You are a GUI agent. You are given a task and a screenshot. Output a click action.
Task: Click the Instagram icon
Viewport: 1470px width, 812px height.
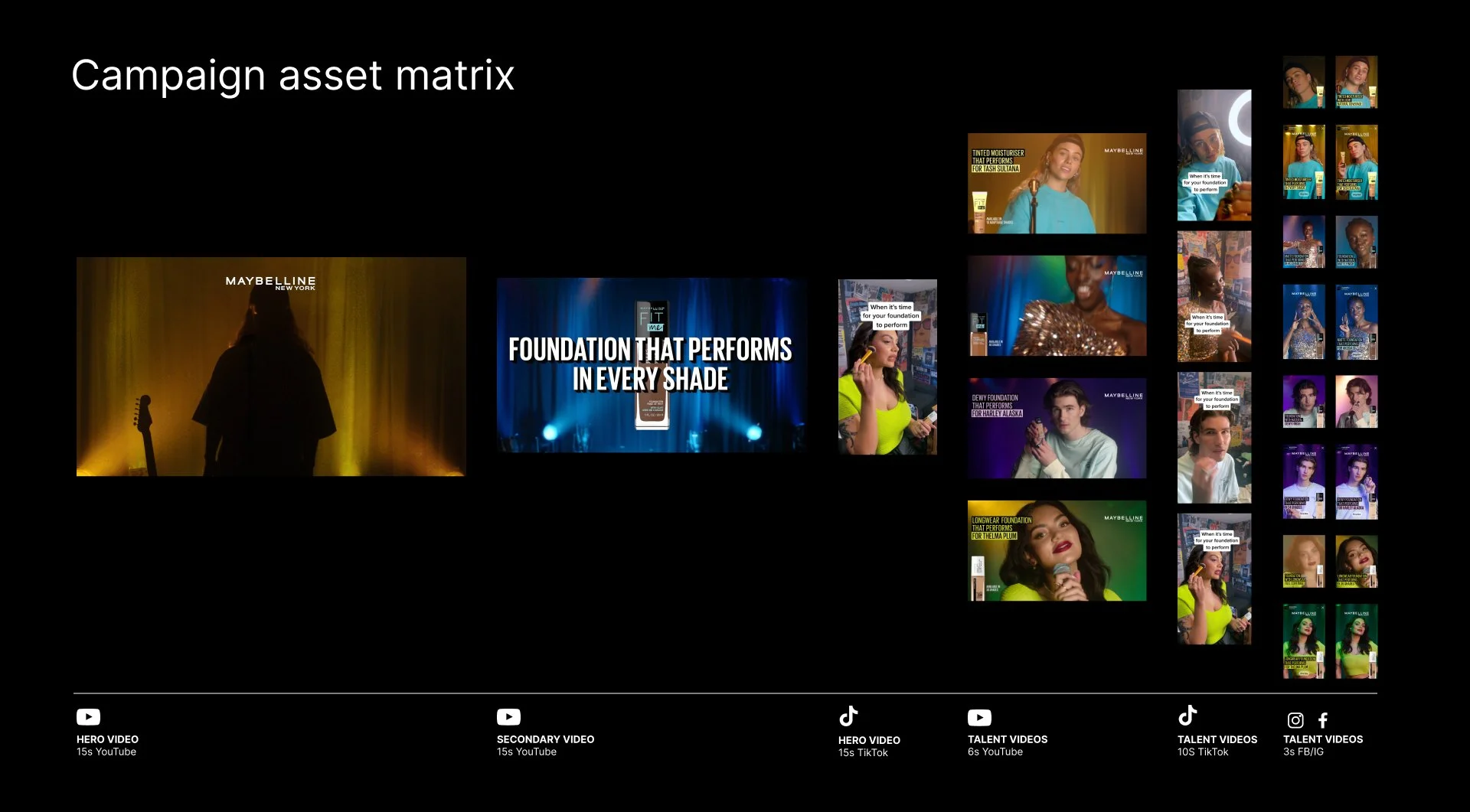click(1295, 720)
